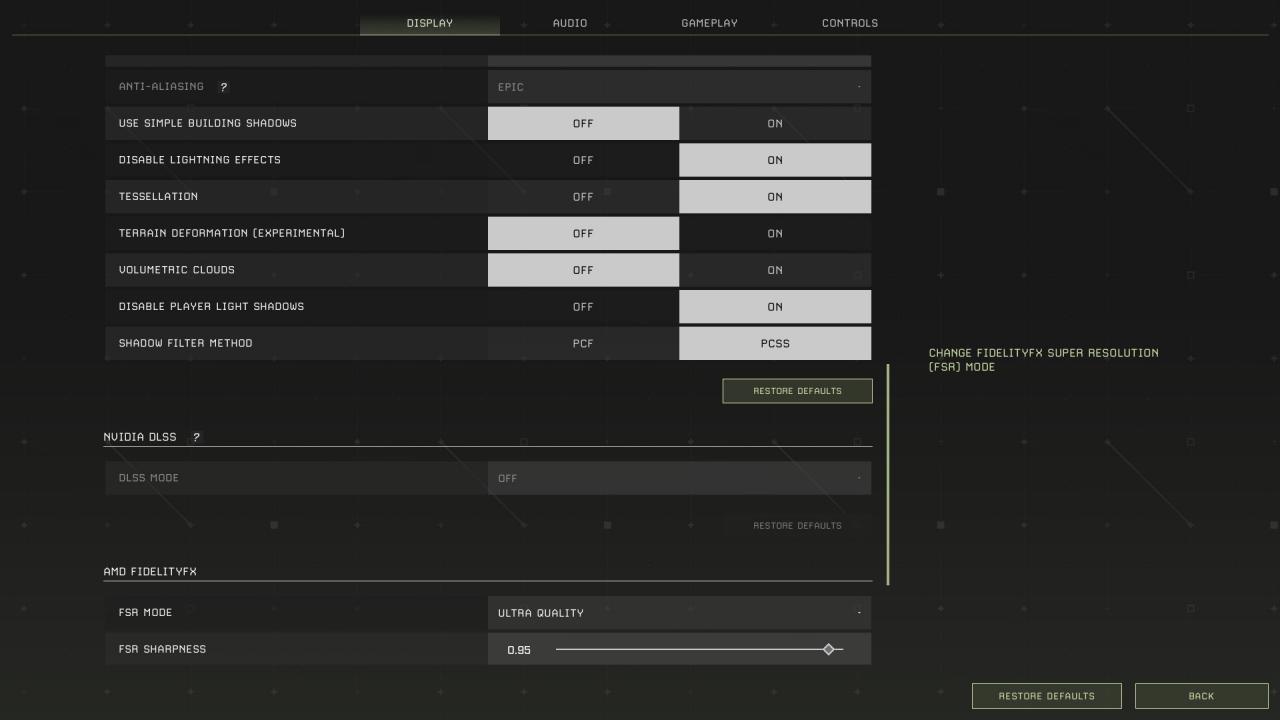Click Restore Defaults below Shadow Filter Method
This screenshot has height=720, width=1280.
pyautogui.click(x=797, y=391)
